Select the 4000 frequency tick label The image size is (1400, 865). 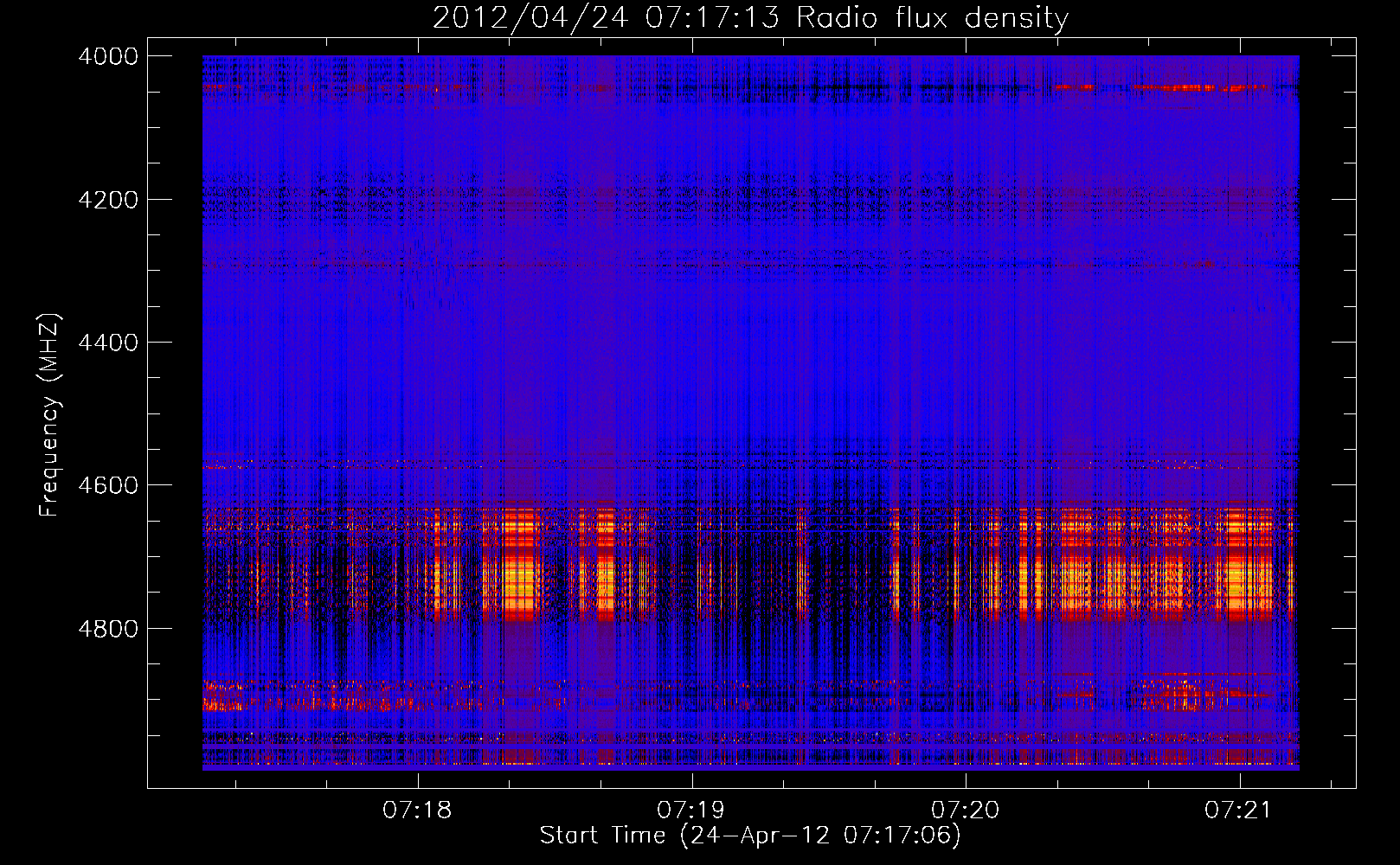click(x=108, y=56)
